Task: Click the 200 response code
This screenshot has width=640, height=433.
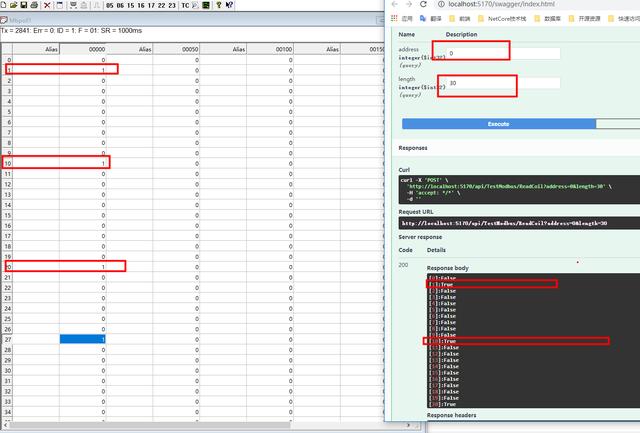Action: pos(403,265)
